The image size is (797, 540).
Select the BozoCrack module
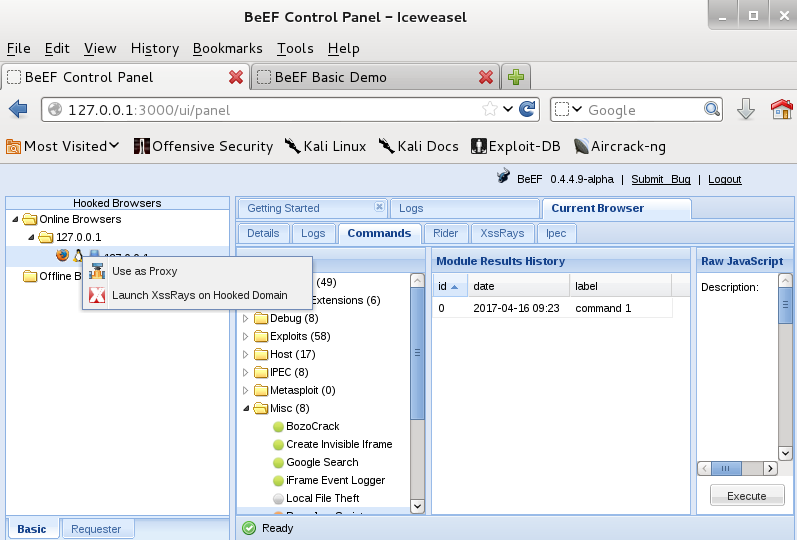click(x=312, y=426)
